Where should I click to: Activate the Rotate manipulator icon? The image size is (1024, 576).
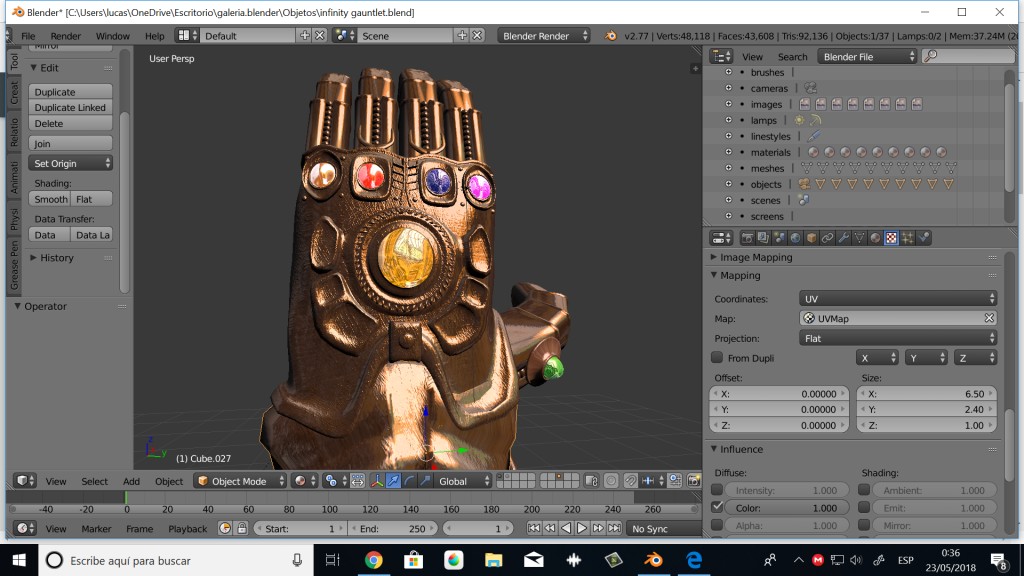(x=409, y=480)
